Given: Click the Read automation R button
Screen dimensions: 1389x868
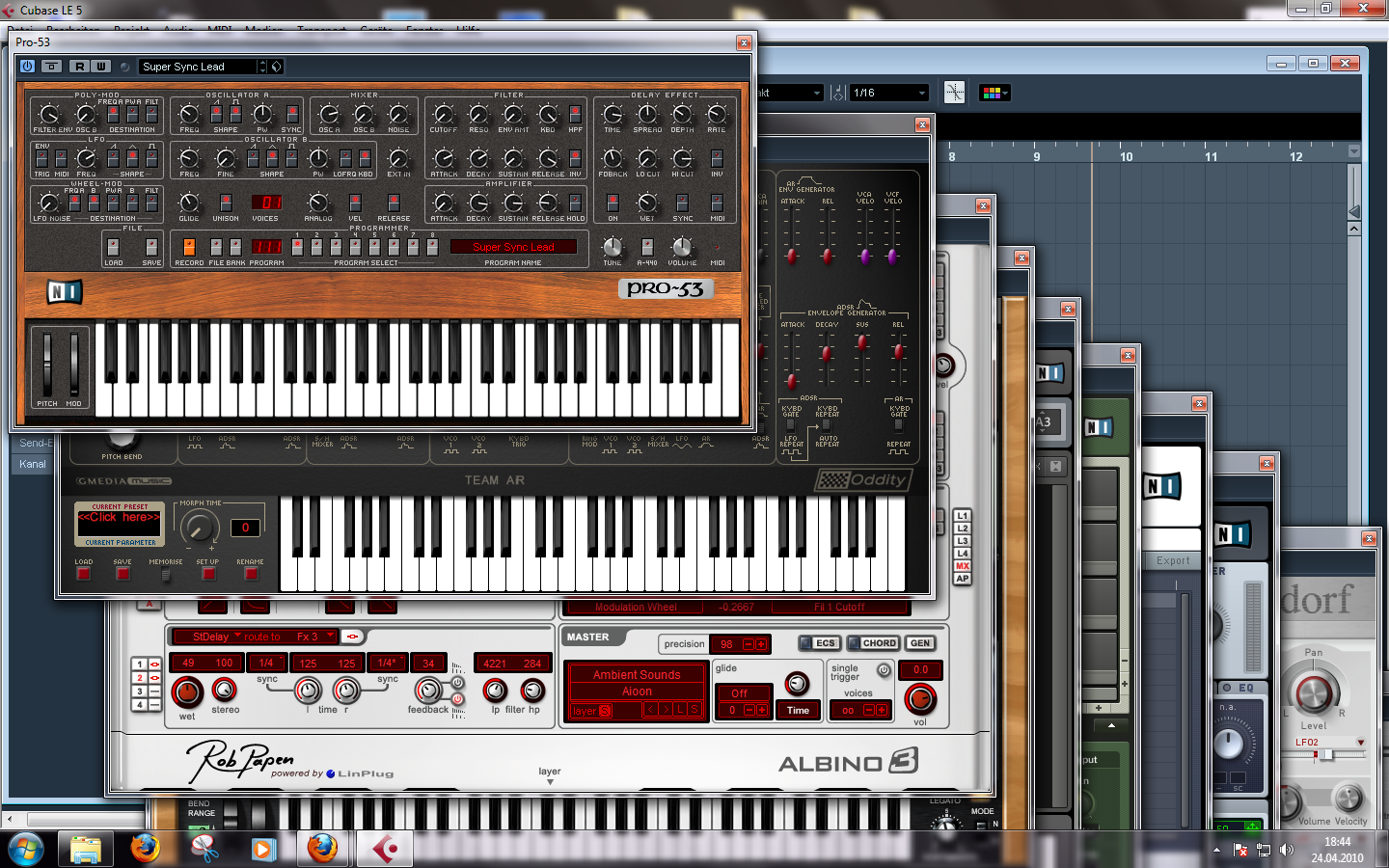Looking at the screenshot, I should pos(79,67).
